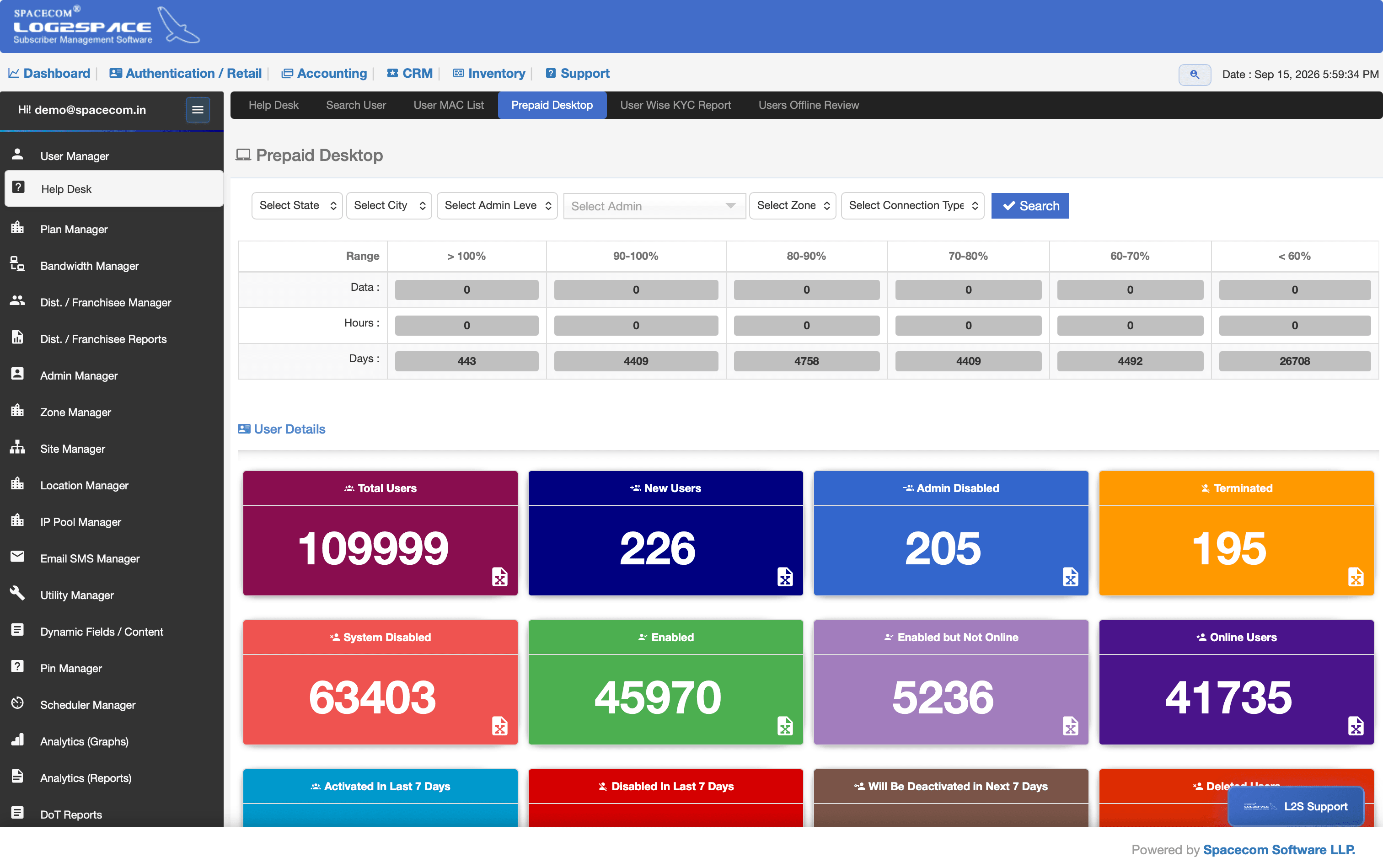Open Authentication / Retail top menu
This screenshot has width=1383, height=868.
185,74
